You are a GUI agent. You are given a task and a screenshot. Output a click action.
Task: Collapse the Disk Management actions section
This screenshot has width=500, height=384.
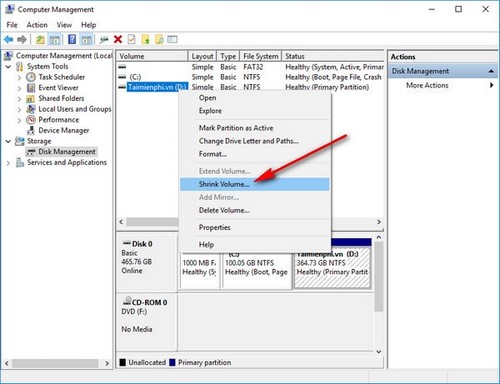click(x=491, y=71)
